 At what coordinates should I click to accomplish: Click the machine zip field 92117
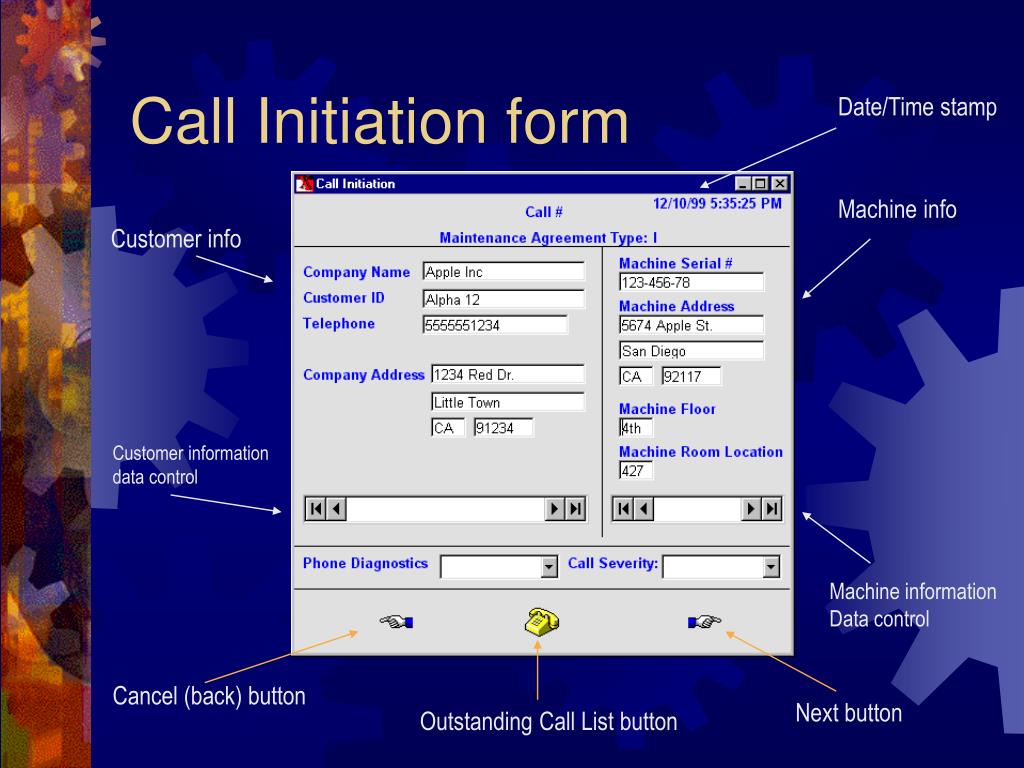(692, 376)
